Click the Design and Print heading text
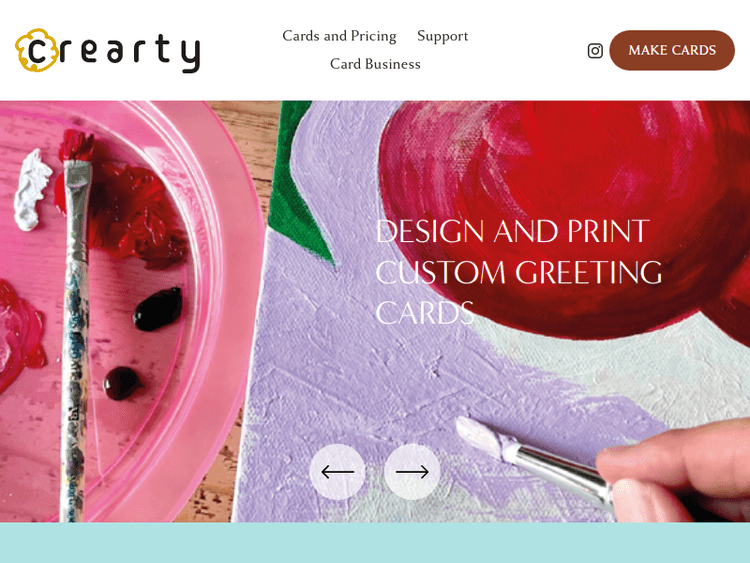The height and width of the screenshot is (563, 750). tap(513, 232)
